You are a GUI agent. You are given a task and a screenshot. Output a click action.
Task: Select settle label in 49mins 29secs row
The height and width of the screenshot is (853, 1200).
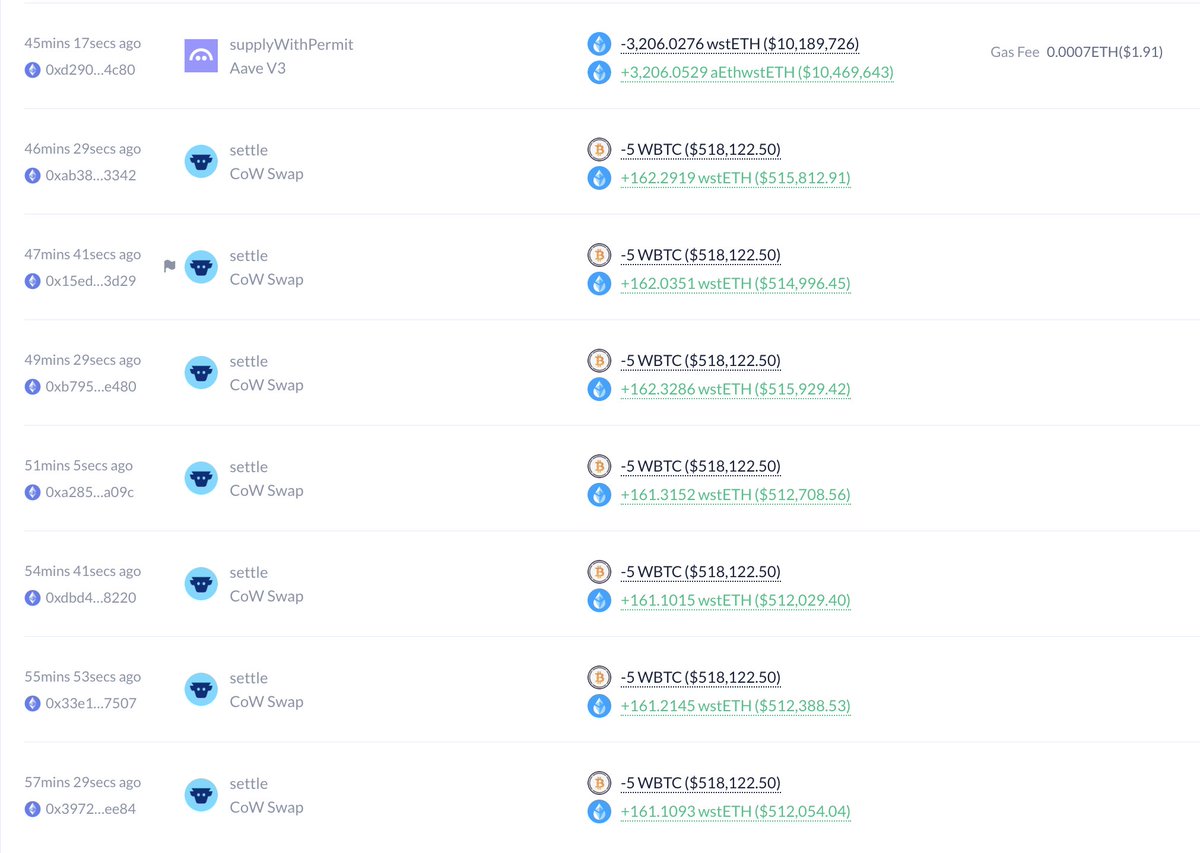(249, 361)
